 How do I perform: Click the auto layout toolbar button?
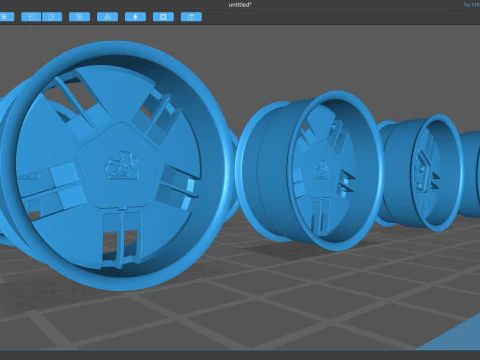[x=107, y=17]
